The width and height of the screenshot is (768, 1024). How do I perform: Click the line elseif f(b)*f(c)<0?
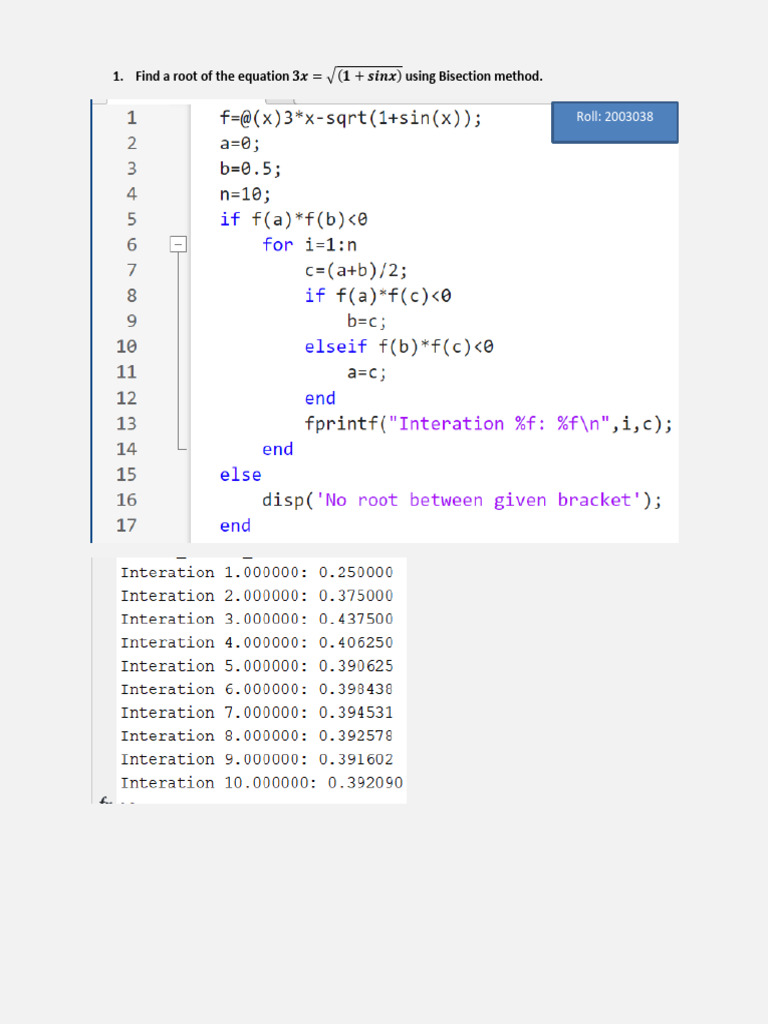point(399,347)
